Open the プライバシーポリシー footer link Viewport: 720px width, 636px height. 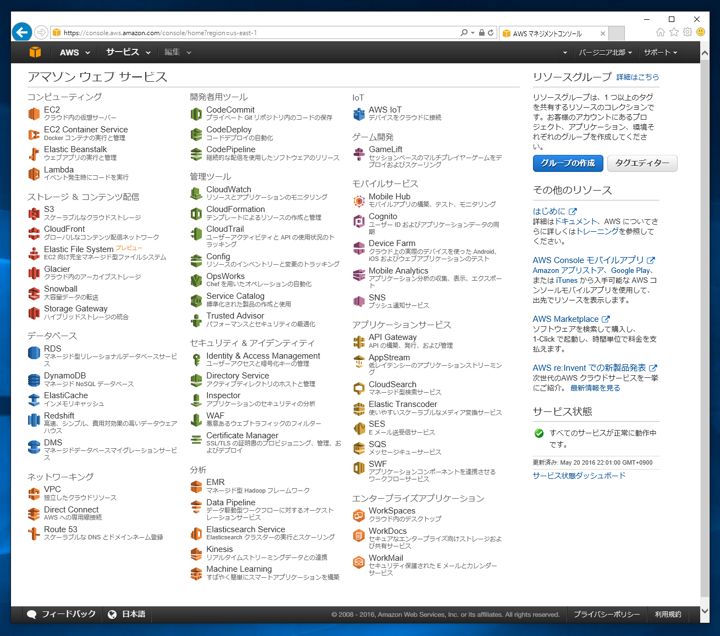click(x=606, y=614)
